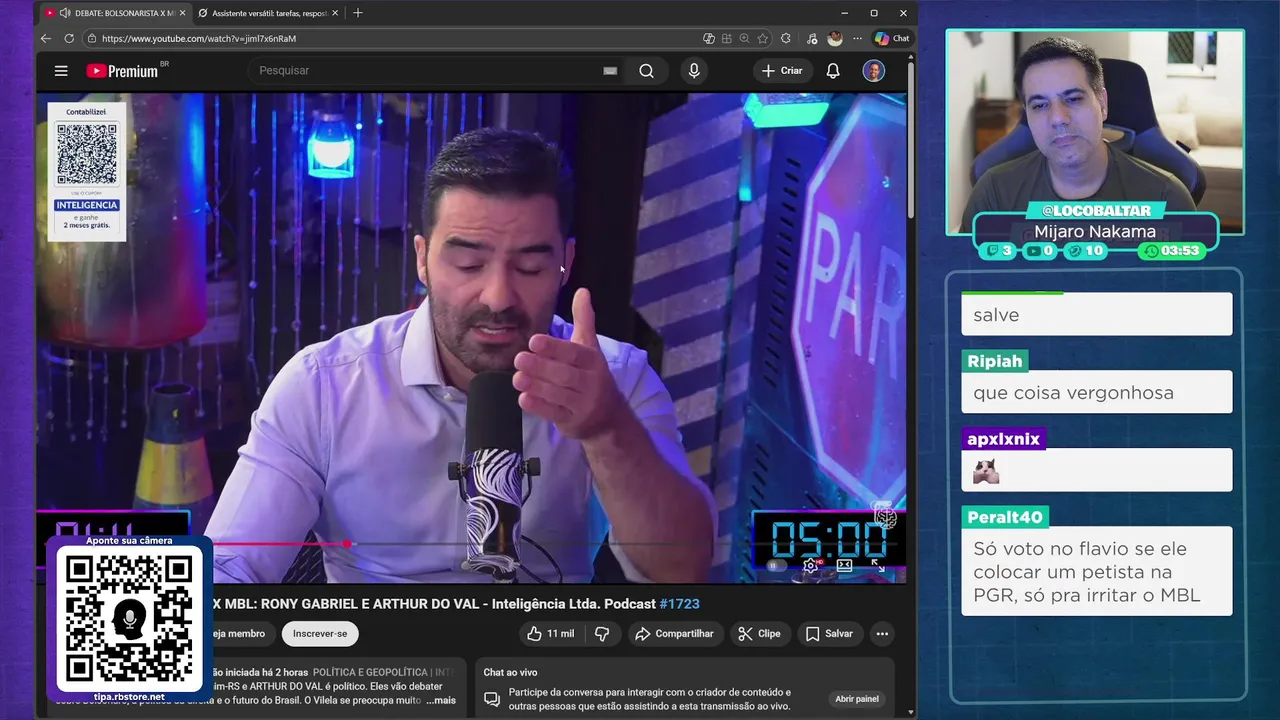Open the browser profile avatar
The height and width of the screenshot is (720, 1280).
[835, 38]
